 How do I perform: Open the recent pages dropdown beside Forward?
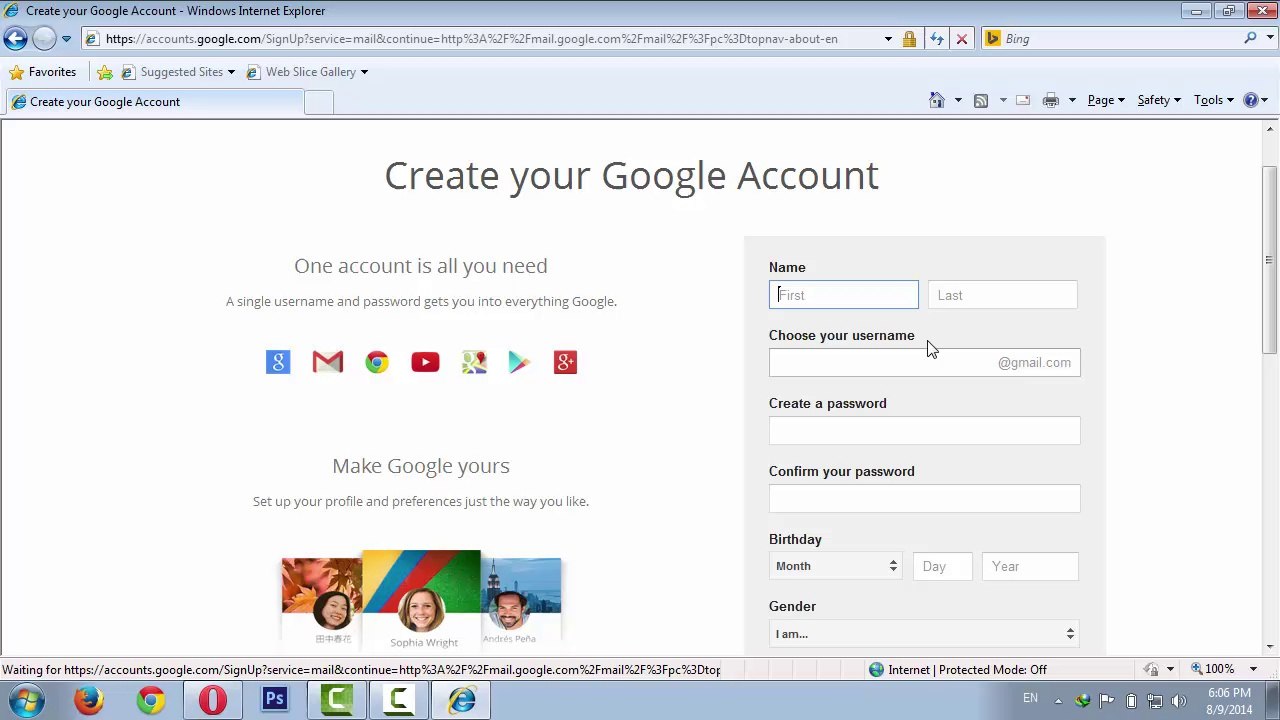click(x=66, y=39)
